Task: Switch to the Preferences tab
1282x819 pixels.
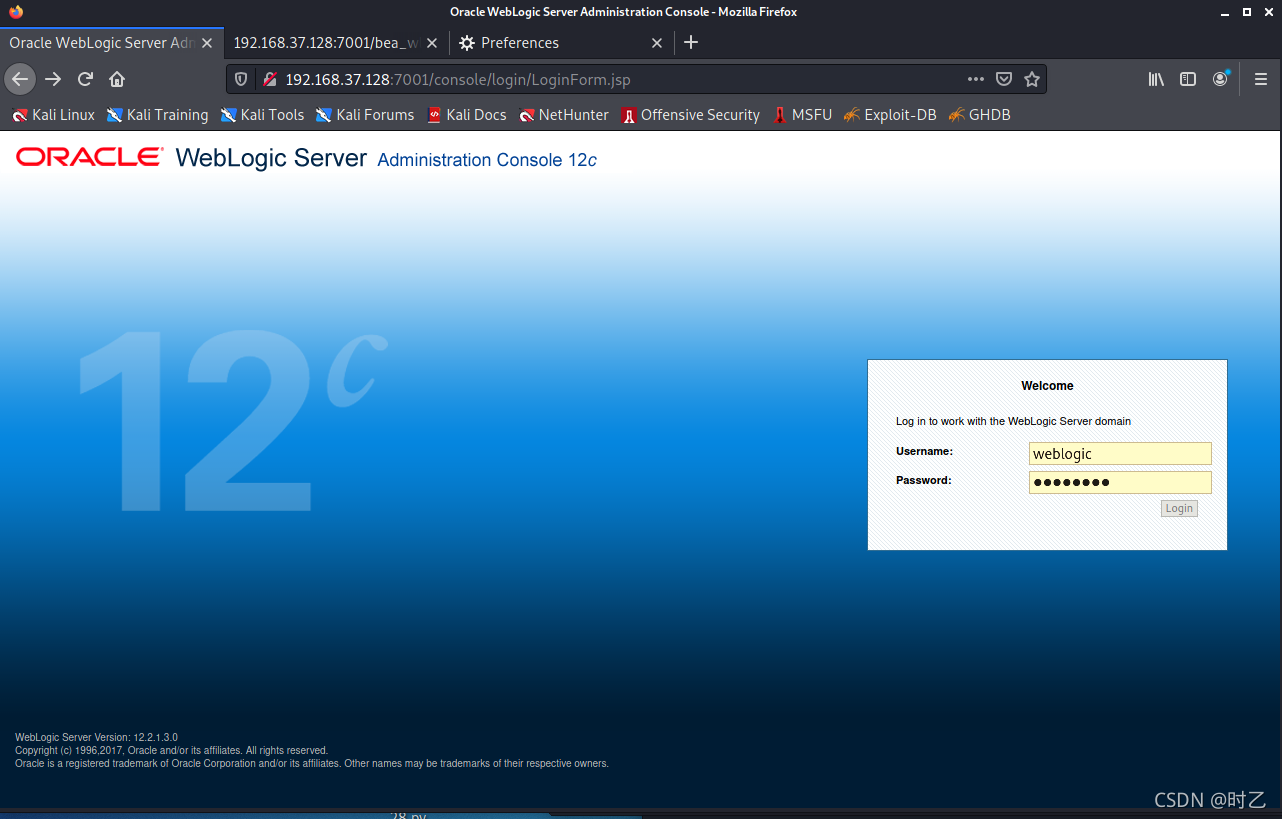Action: (562, 43)
